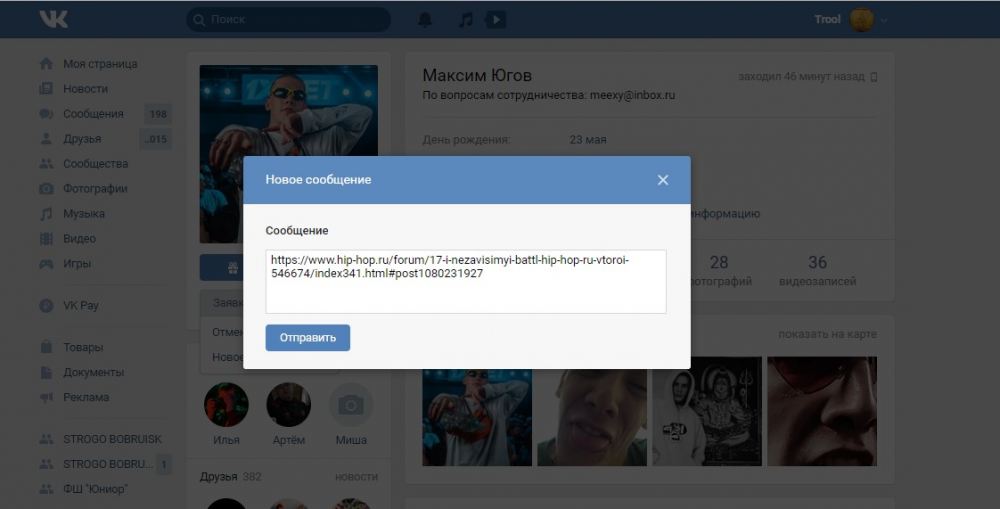
Task: Open the video player icon in header
Action: pyautogui.click(x=496, y=20)
